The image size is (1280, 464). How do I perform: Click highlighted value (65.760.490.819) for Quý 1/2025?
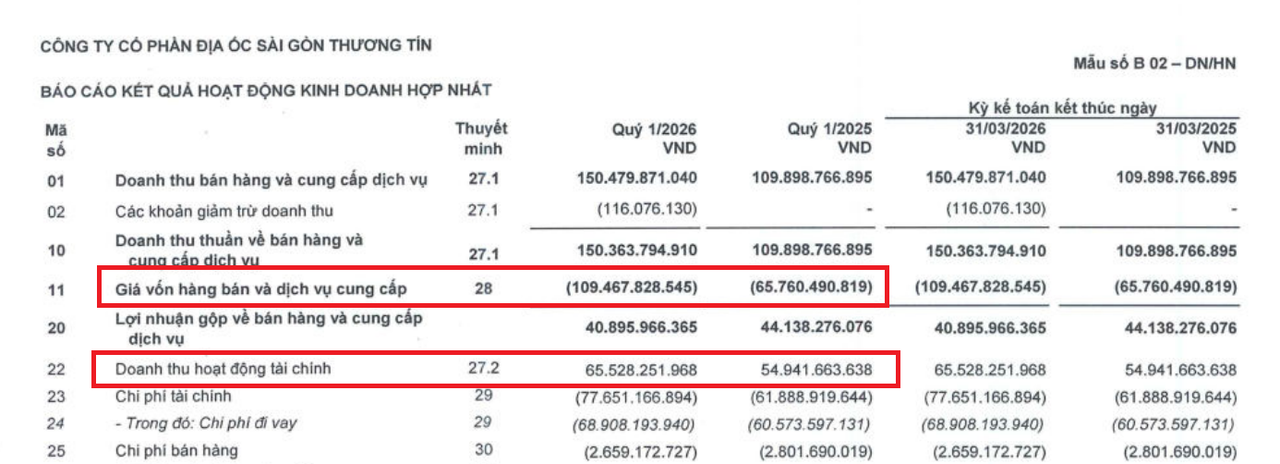tap(812, 288)
